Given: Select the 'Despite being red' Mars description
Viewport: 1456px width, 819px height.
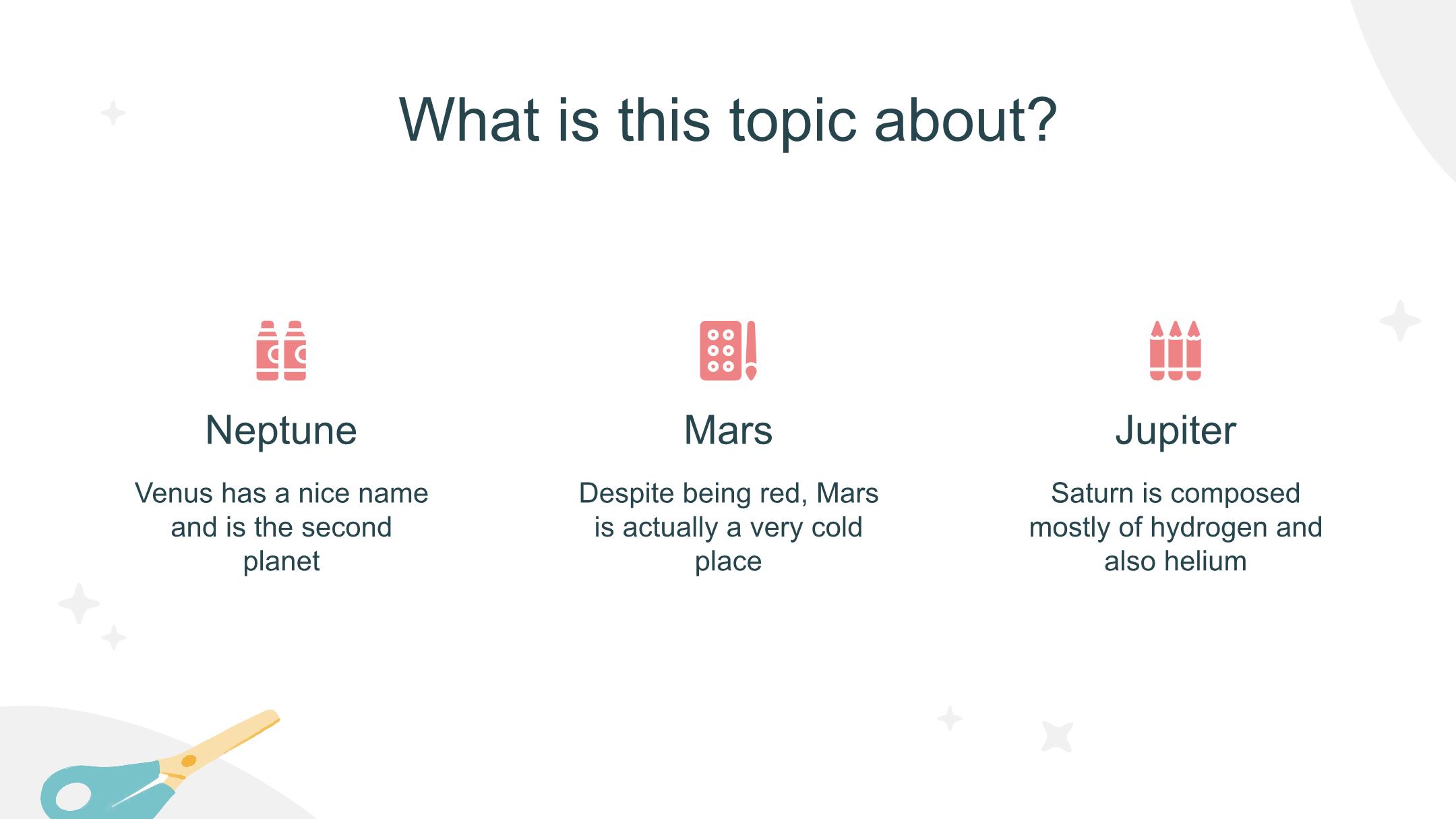Looking at the screenshot, I should coord(728,527).
